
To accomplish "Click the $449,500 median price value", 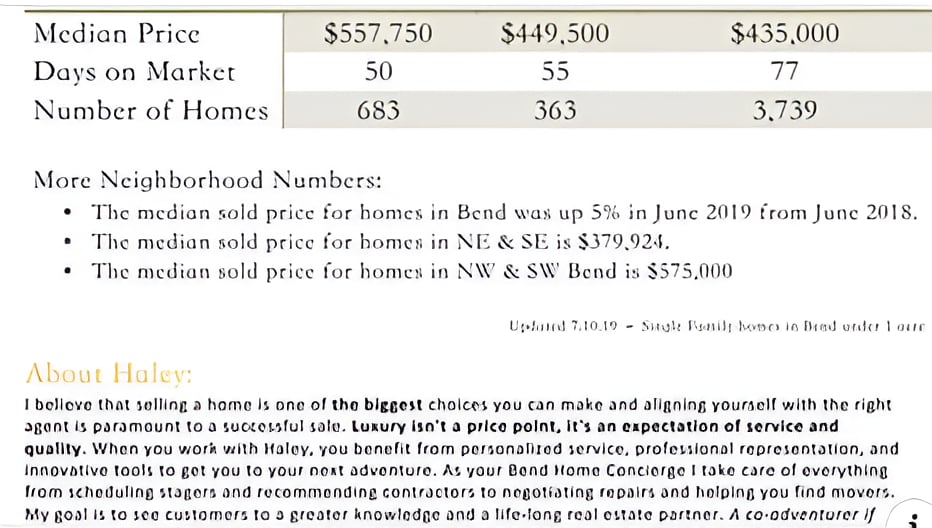I will [555, 33].
